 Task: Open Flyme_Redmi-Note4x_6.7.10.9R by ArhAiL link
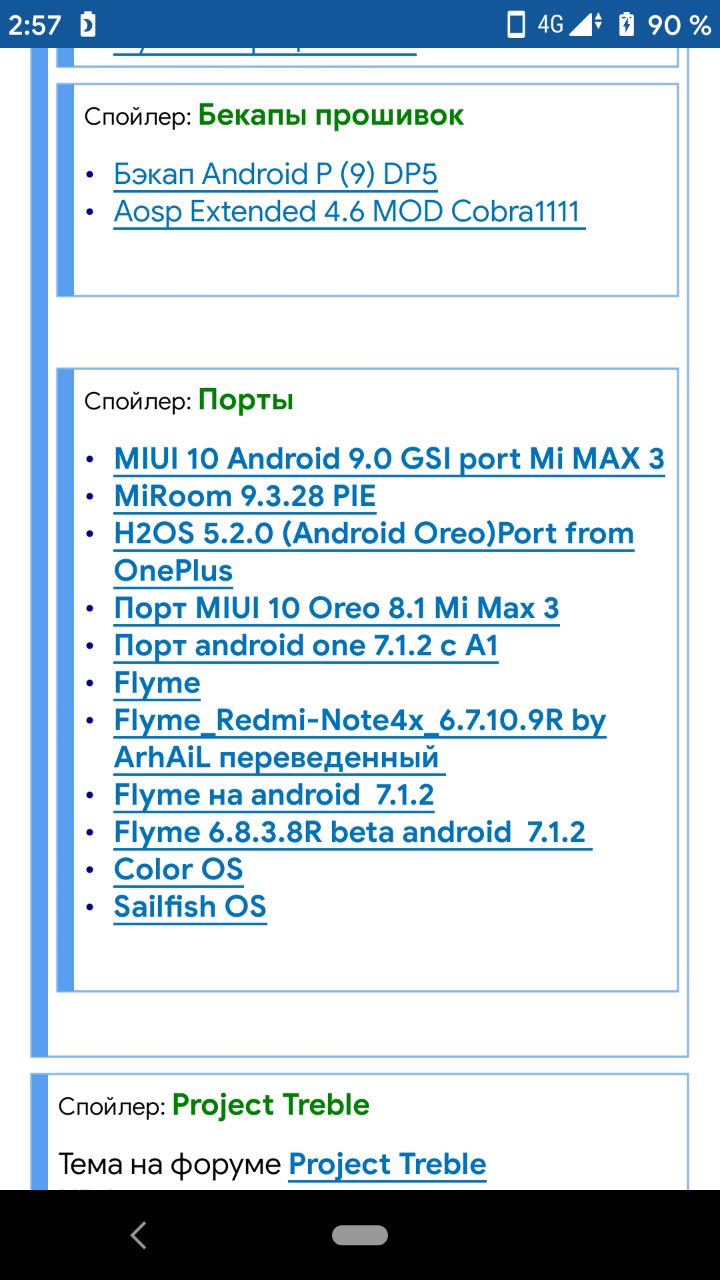pyautogui.click(x=360, y=739)
